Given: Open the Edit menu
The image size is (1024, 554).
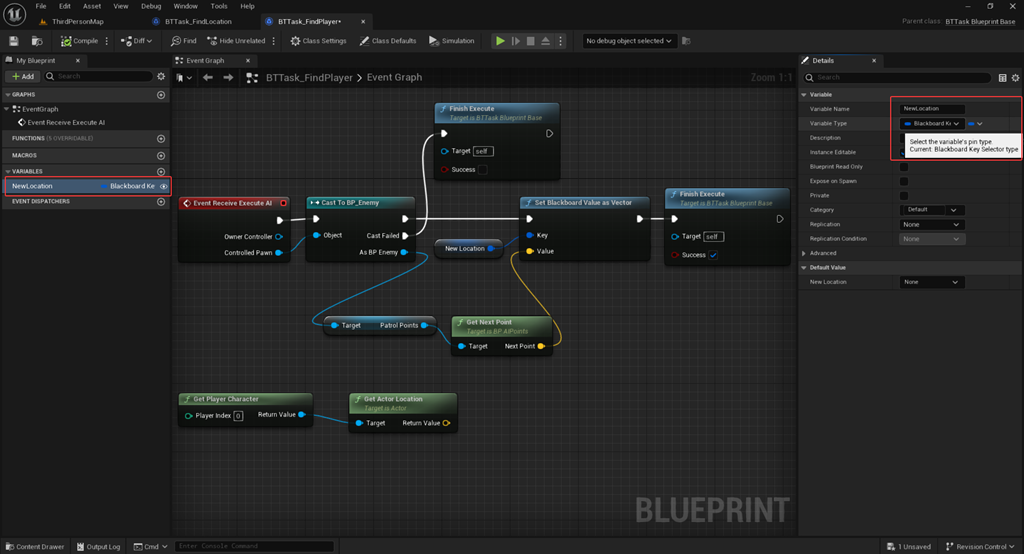Looking at the screenshot, I should pos(65,6).
